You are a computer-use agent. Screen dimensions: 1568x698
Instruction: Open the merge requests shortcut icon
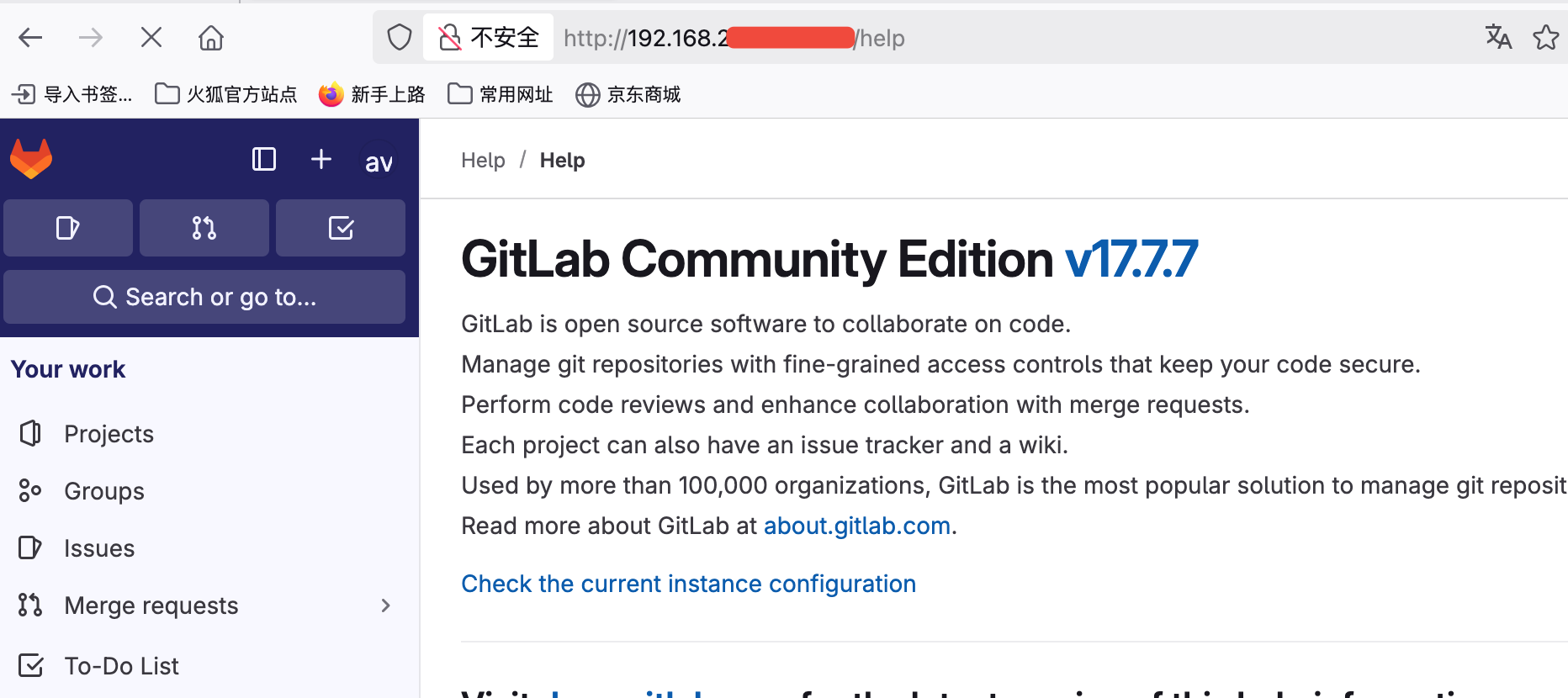coord(204,227)
